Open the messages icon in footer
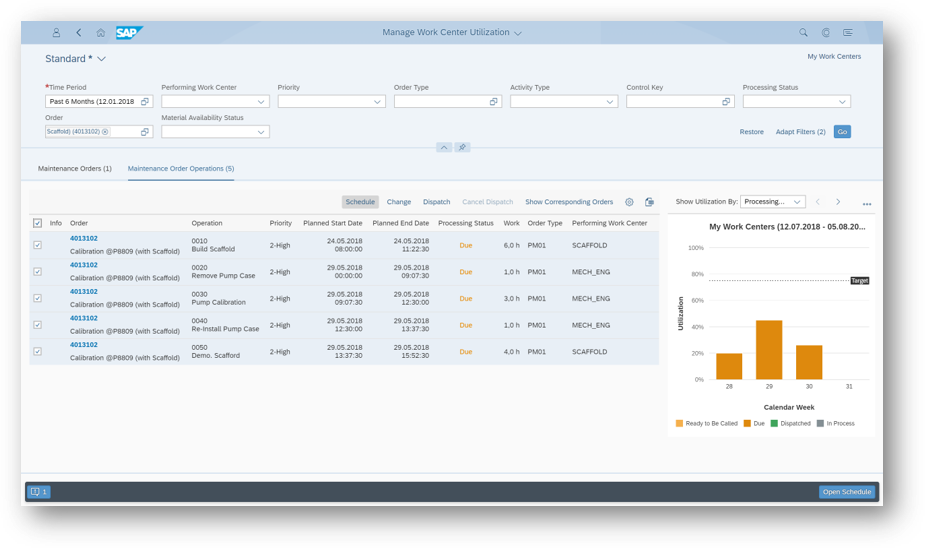The width and height of the screenshot is (925, 548). click(x=38, y=491)
